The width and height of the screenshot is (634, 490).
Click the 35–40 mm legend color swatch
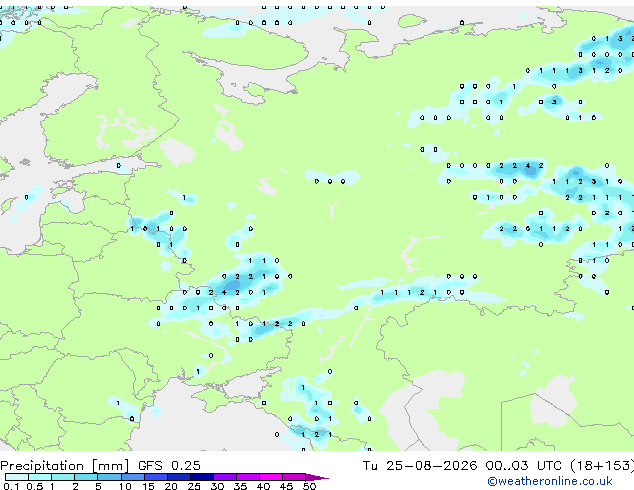(247, 477)
